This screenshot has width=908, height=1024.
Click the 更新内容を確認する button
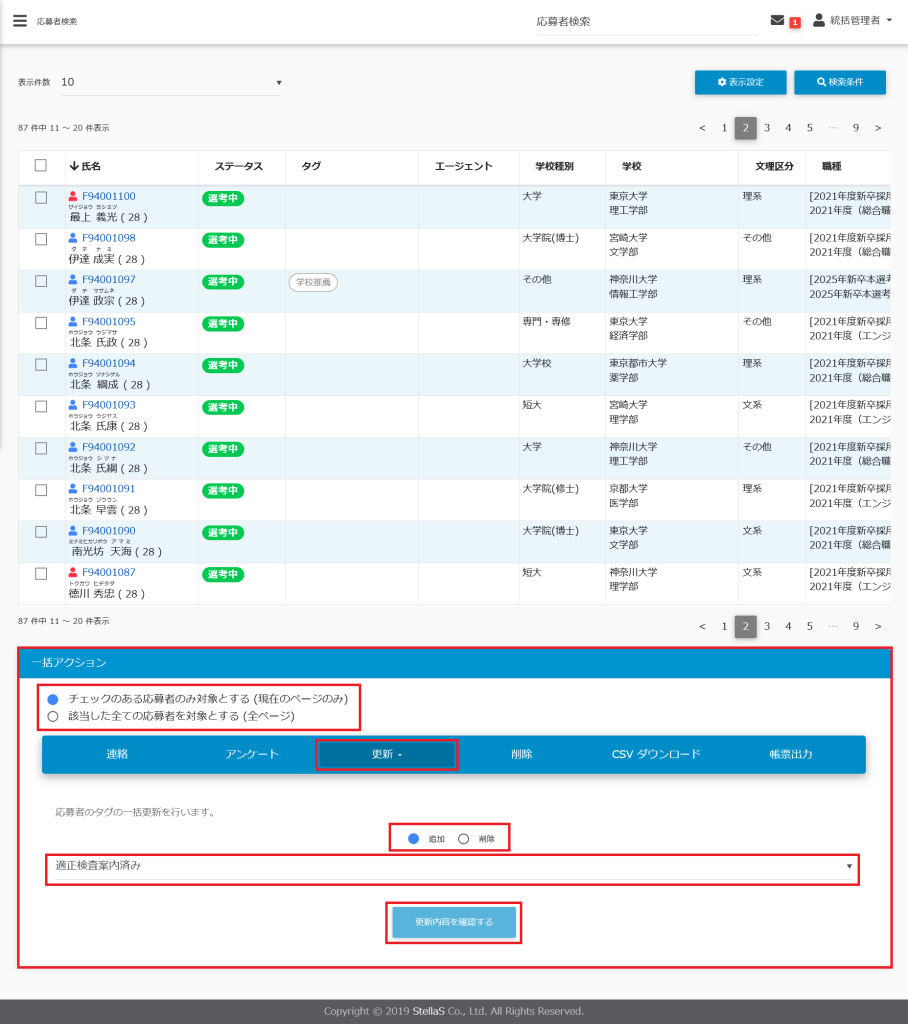pos(453,922)
